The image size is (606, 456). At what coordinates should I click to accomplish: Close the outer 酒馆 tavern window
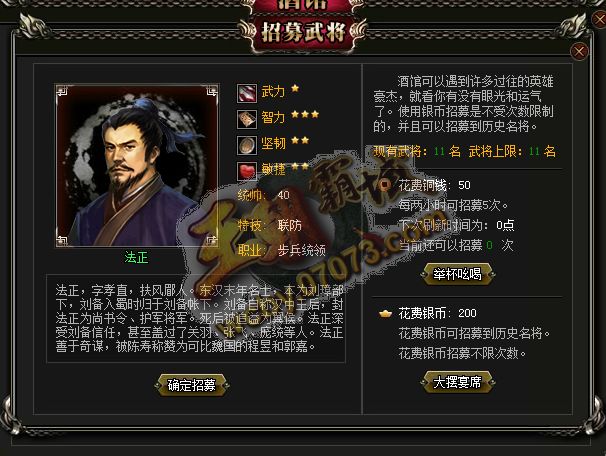pyautogui.click(x=599, y=18)
